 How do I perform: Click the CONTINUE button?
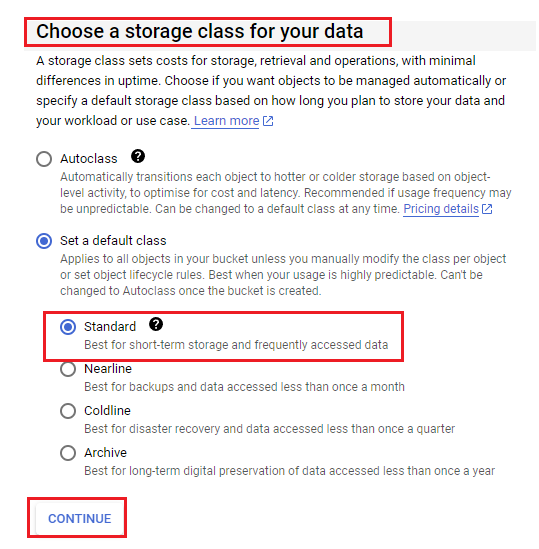80,519
